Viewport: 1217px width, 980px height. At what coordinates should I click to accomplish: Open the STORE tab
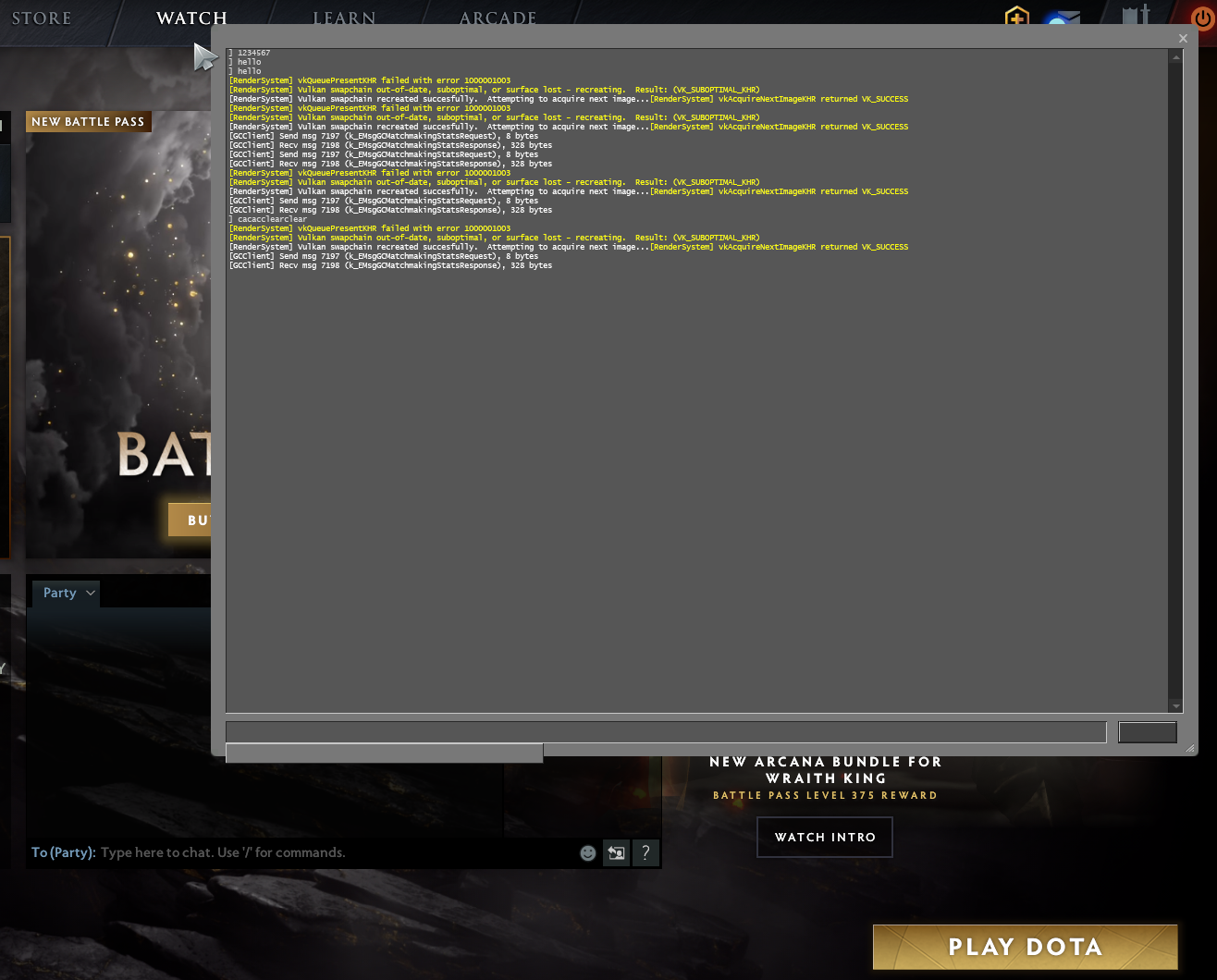coord(42,18)
